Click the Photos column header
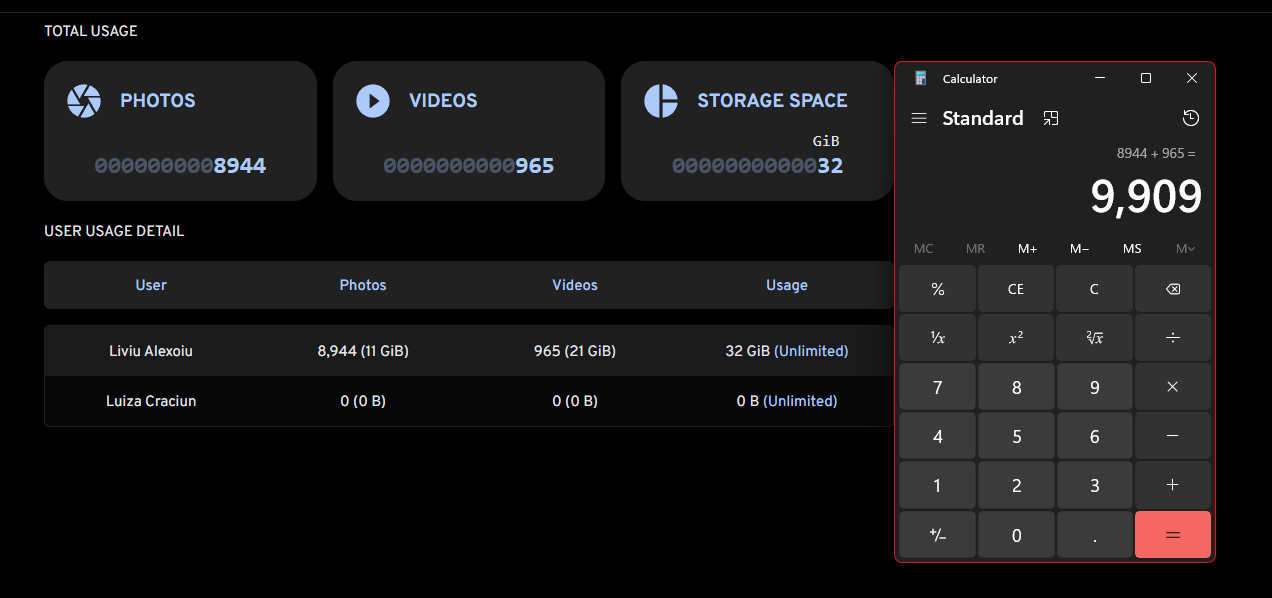Viewport: 1272px width, 598px height. [x=363, y=285]
